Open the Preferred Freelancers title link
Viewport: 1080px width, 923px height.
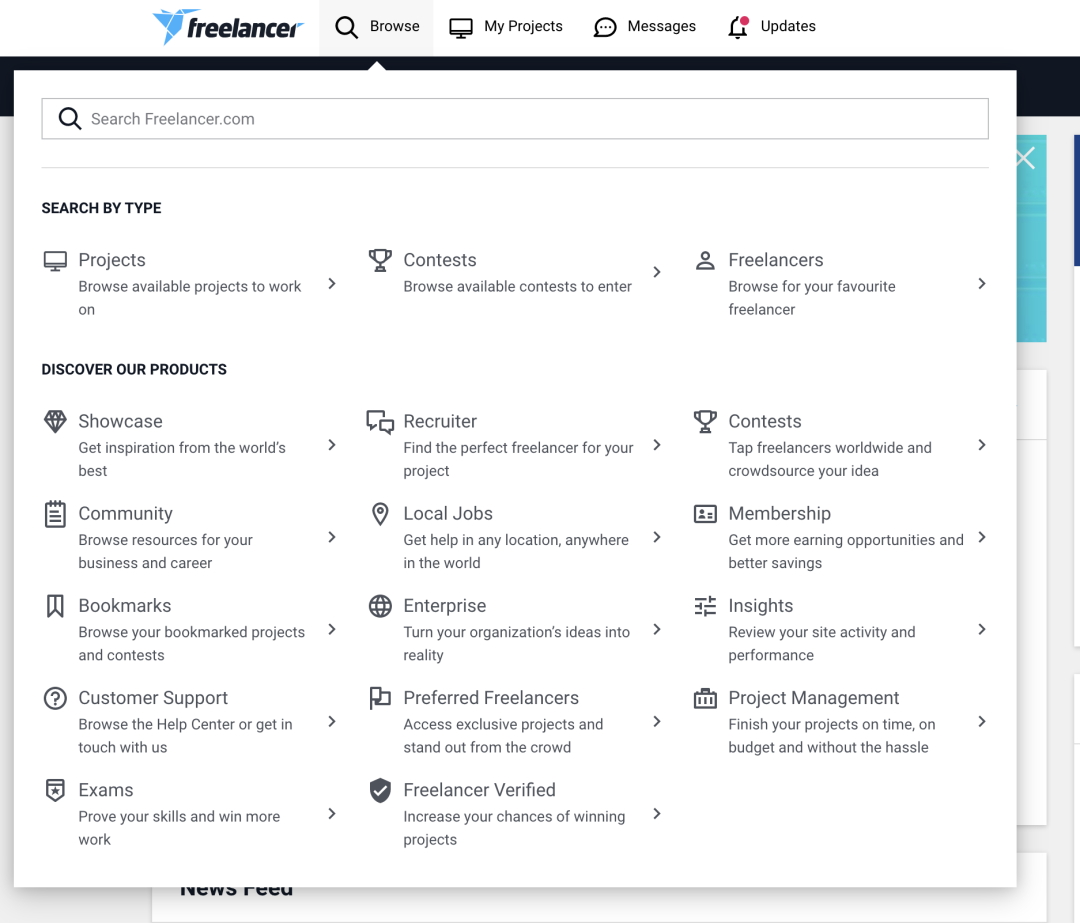tap(491, 698)
